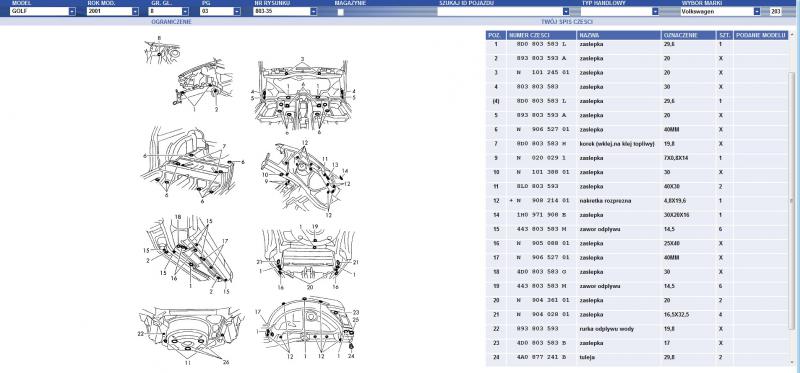Open the GR. GL. group dropdown

tap(168, 11)
